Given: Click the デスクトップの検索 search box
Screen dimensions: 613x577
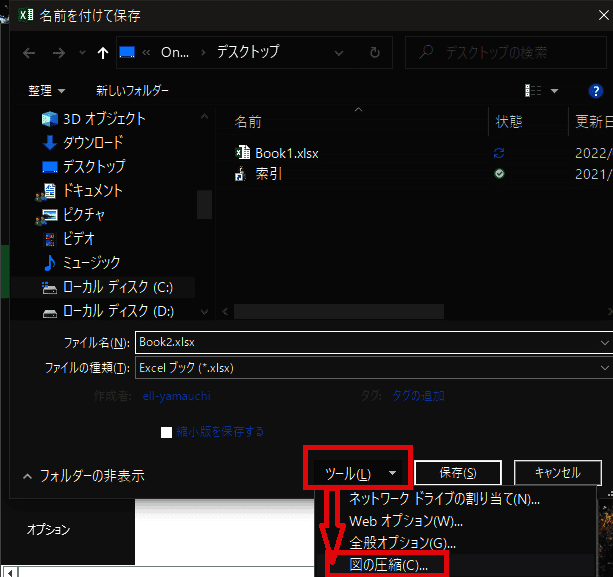Looking at the screenshot, I should [510, 52].
